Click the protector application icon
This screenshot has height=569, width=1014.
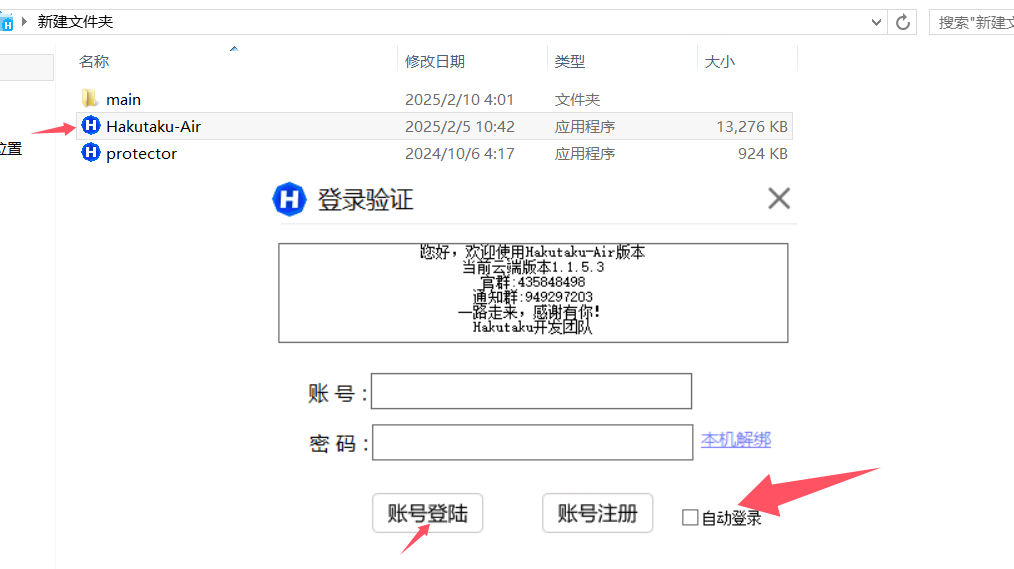[x=91, y=153]
